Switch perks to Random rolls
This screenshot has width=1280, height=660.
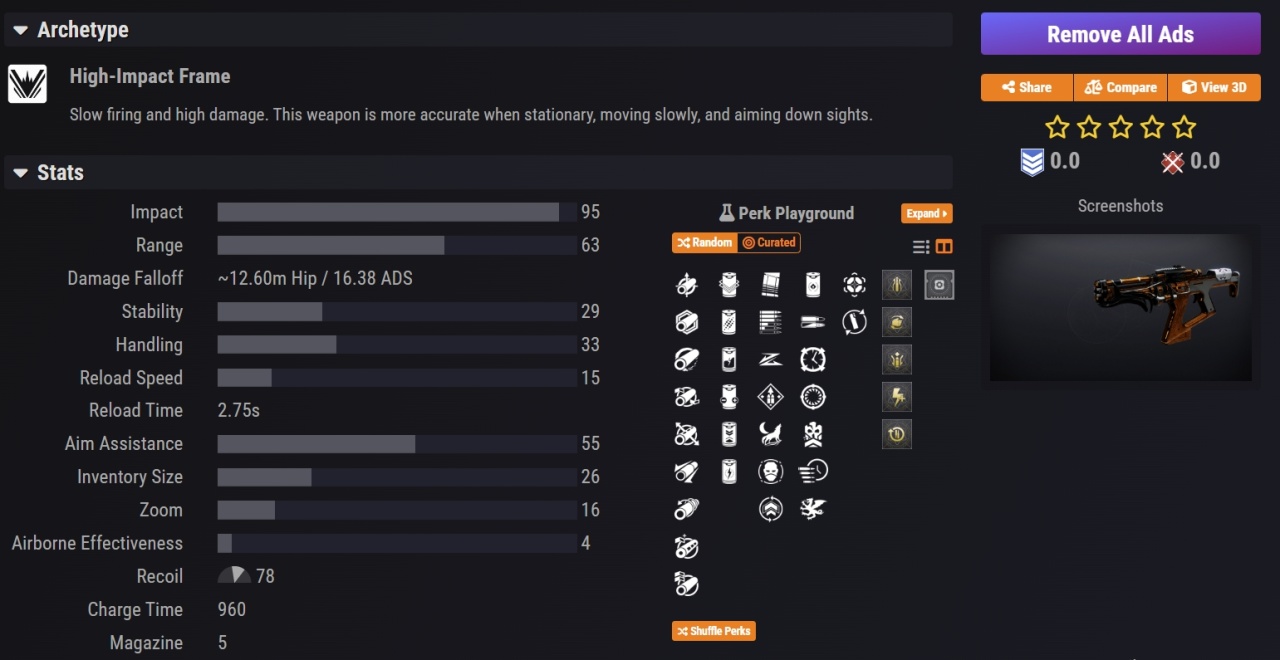click(x=704, y=242)
